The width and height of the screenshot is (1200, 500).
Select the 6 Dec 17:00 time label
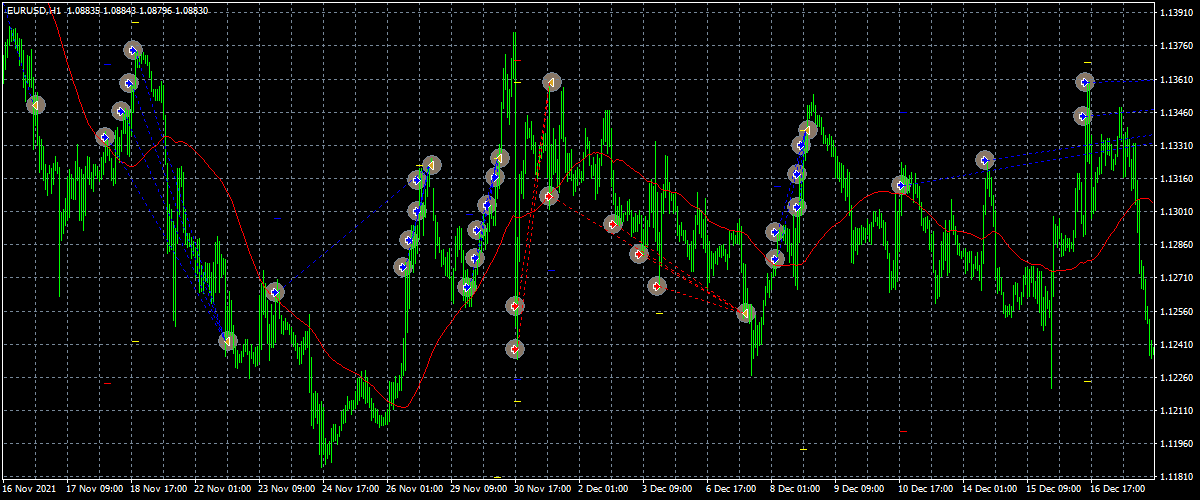(x=732, y=490)
